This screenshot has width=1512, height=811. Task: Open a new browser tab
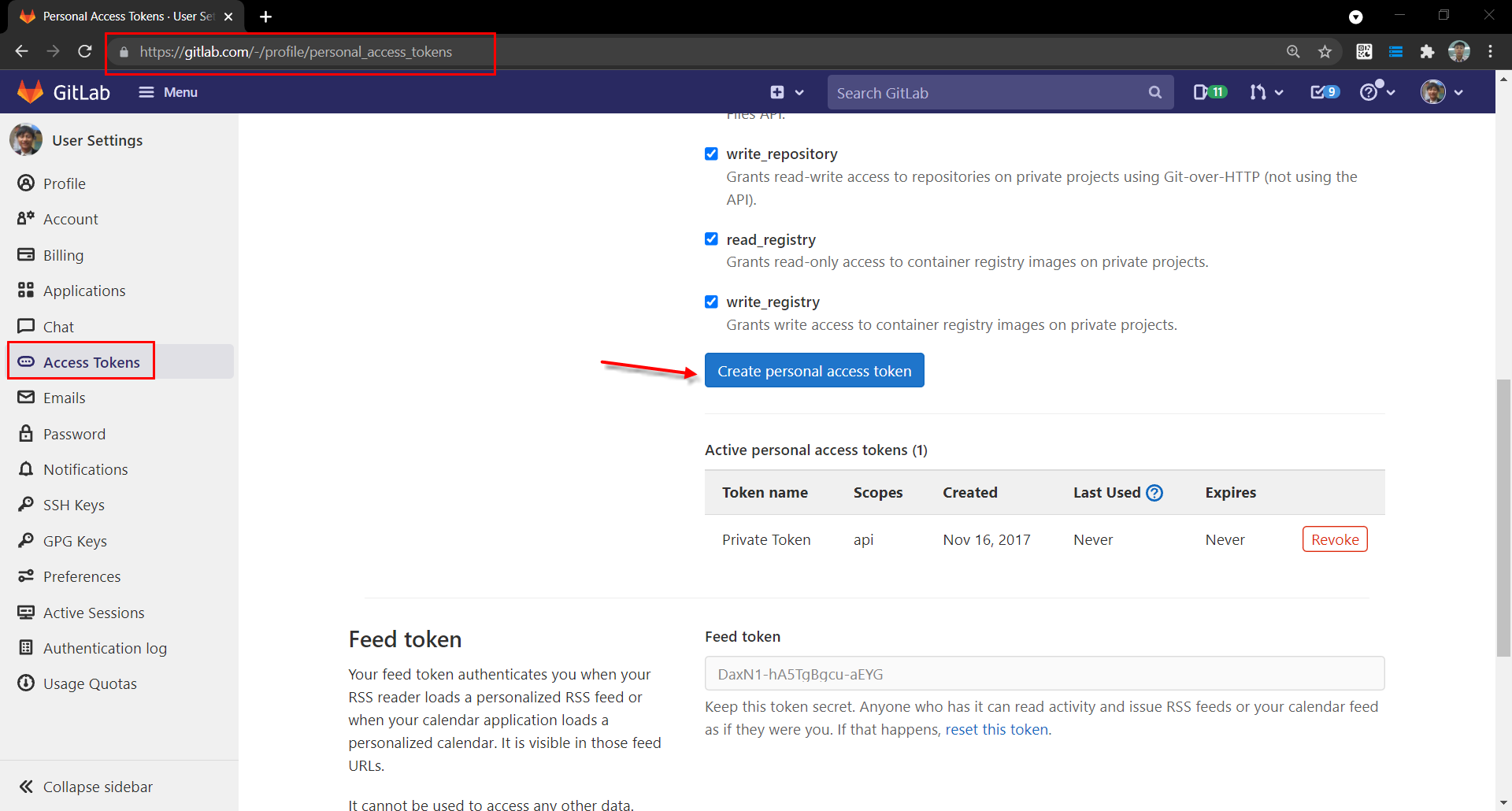pos(265,17)
